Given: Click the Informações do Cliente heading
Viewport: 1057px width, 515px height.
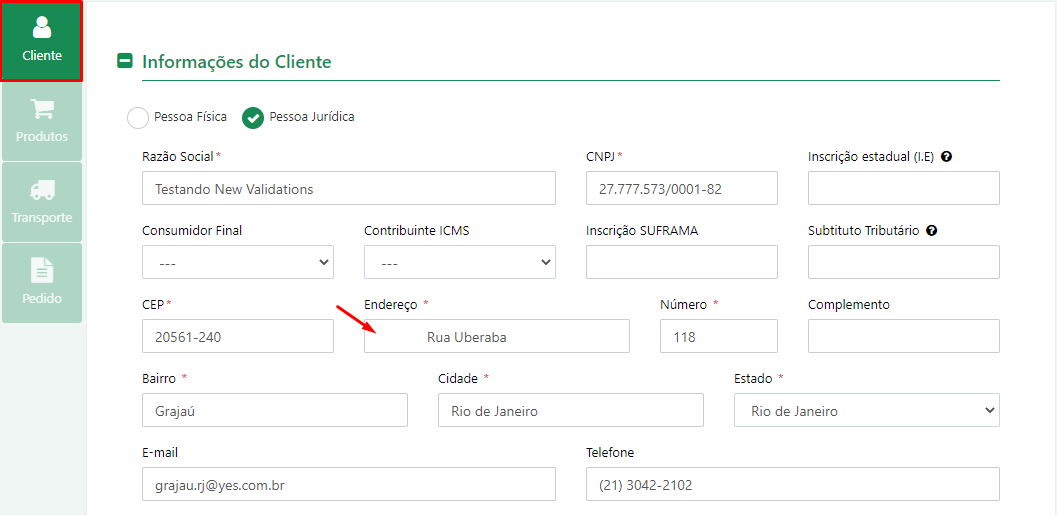Looking at the screenshot, I should [237, 62].
